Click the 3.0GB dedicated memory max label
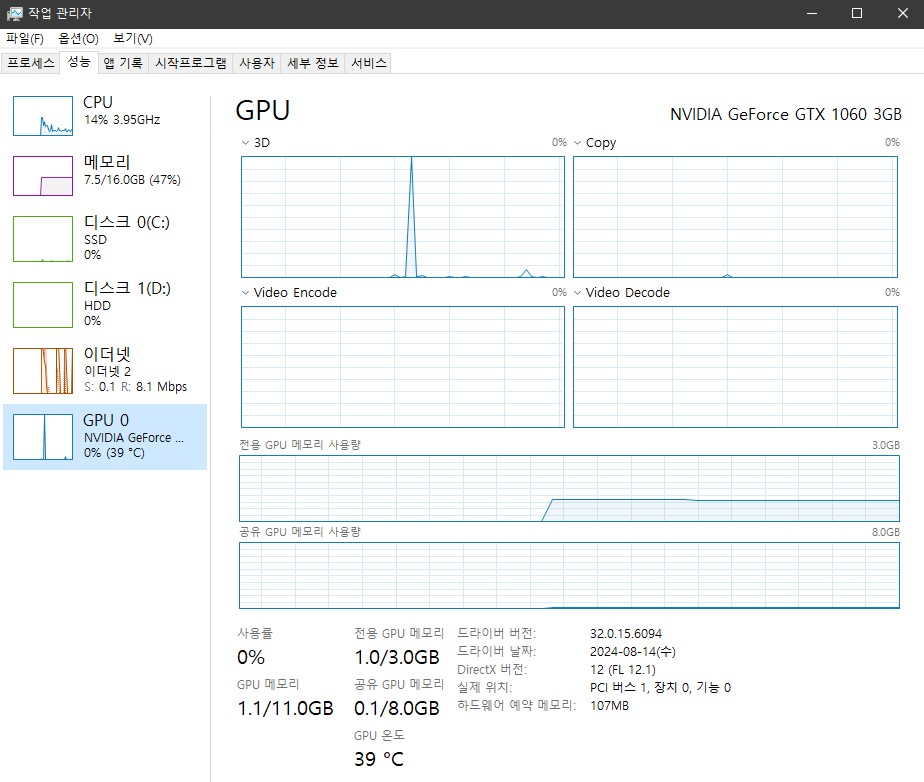 tap(886, 445)
